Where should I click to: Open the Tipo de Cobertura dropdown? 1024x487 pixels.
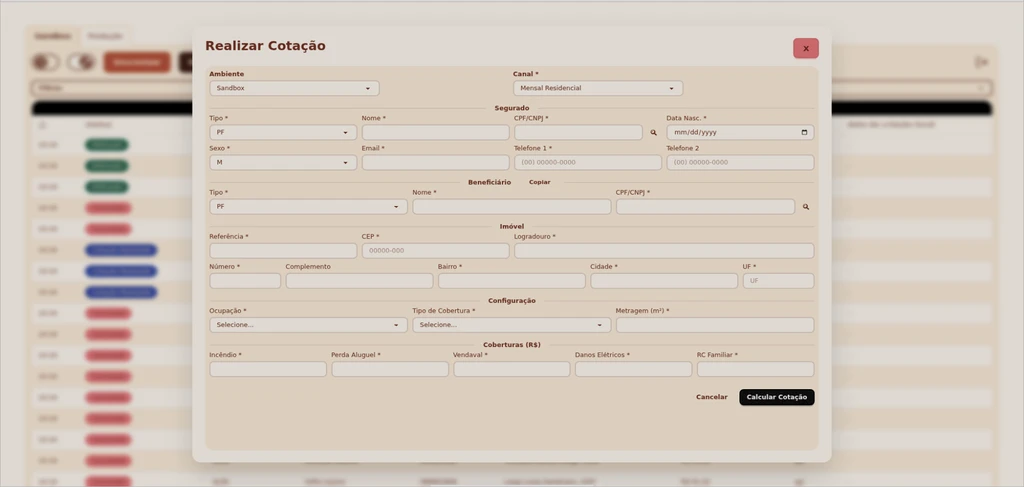511,325
